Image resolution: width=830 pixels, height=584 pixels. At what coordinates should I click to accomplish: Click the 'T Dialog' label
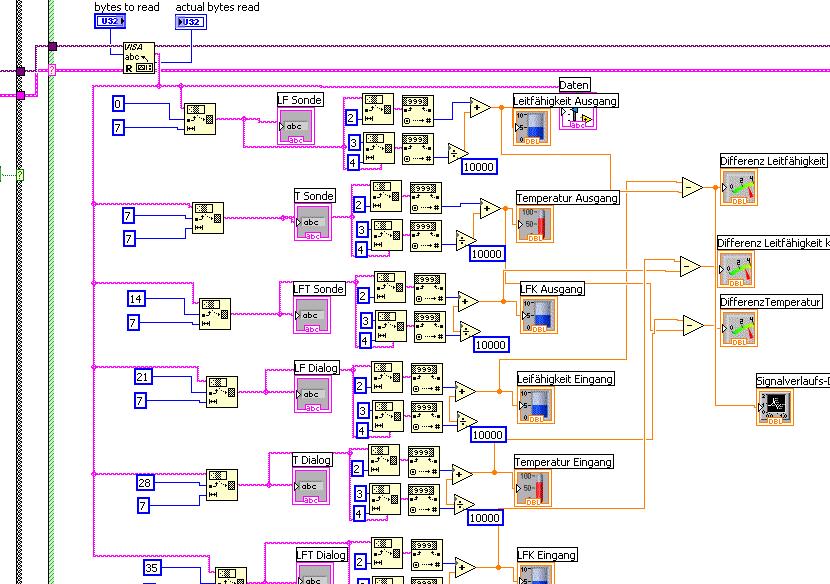(313, 460)
